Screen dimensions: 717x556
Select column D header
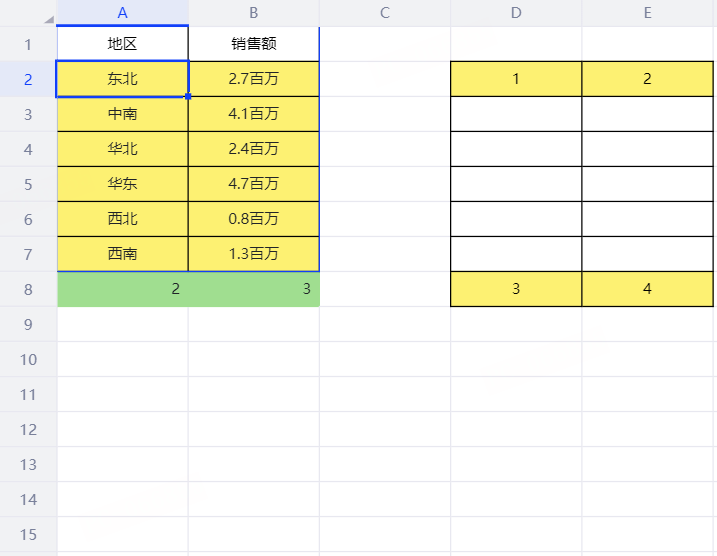click(x=516, y=13)
